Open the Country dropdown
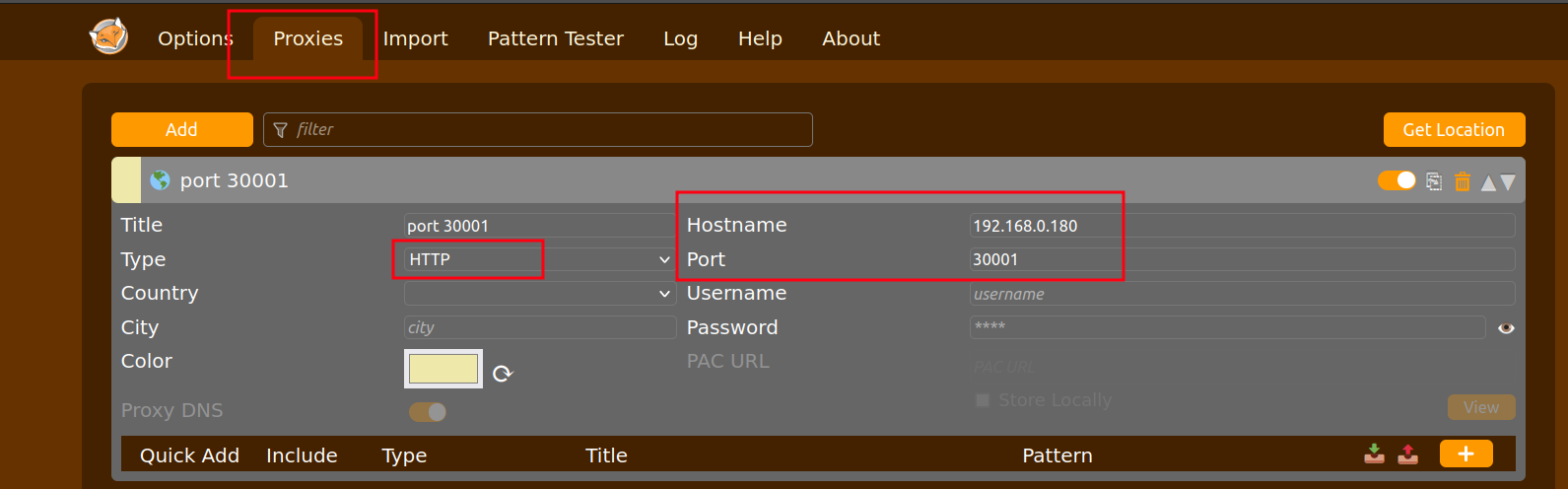 pos(539,294)
